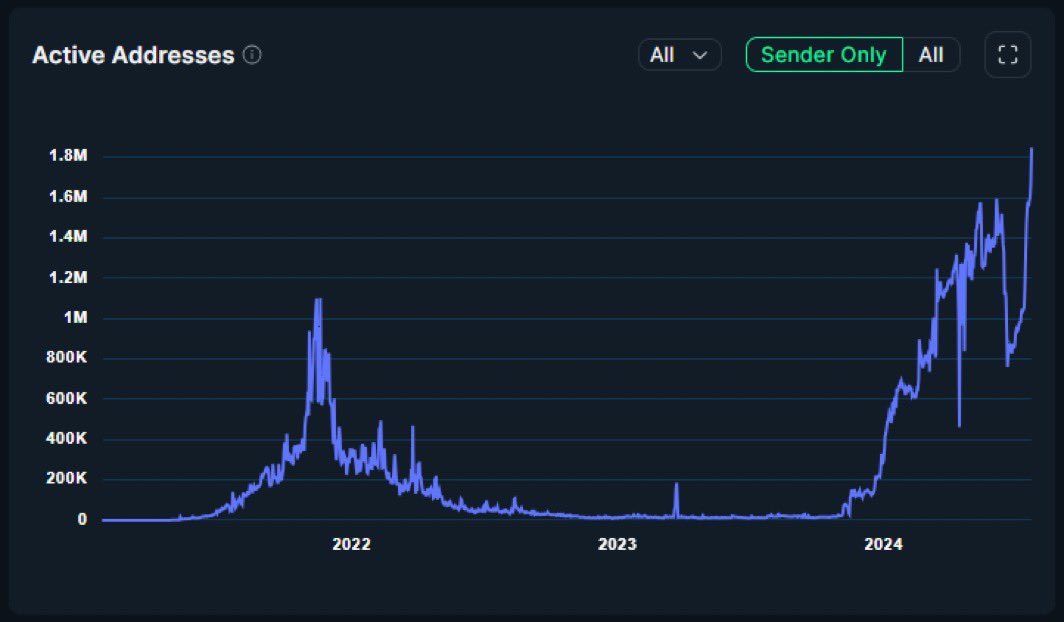Click the 0 y-axis label
The height and width of the screenshot is (622, 1064).
click(82, 519)
